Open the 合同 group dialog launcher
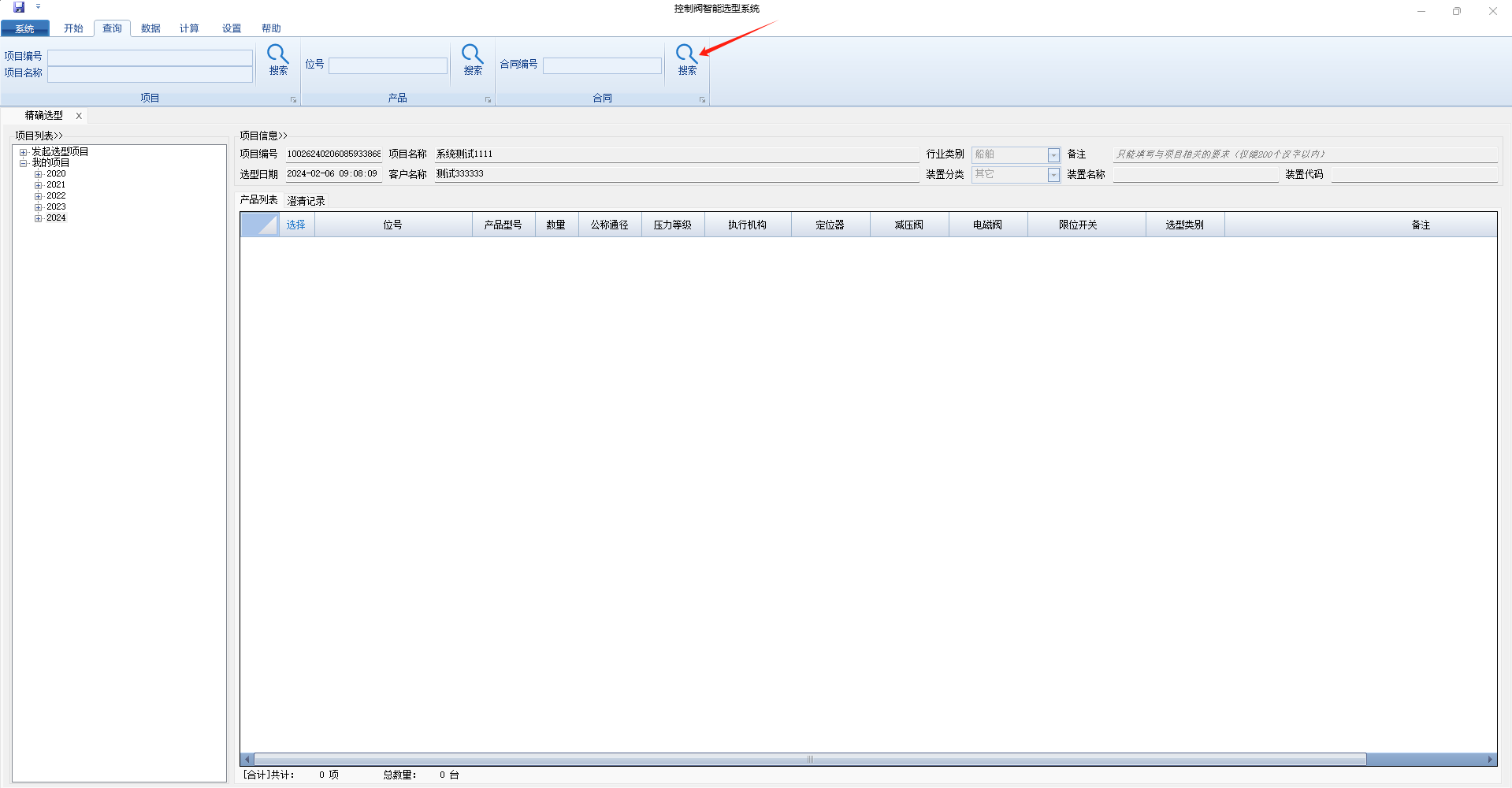 point(702,100)
